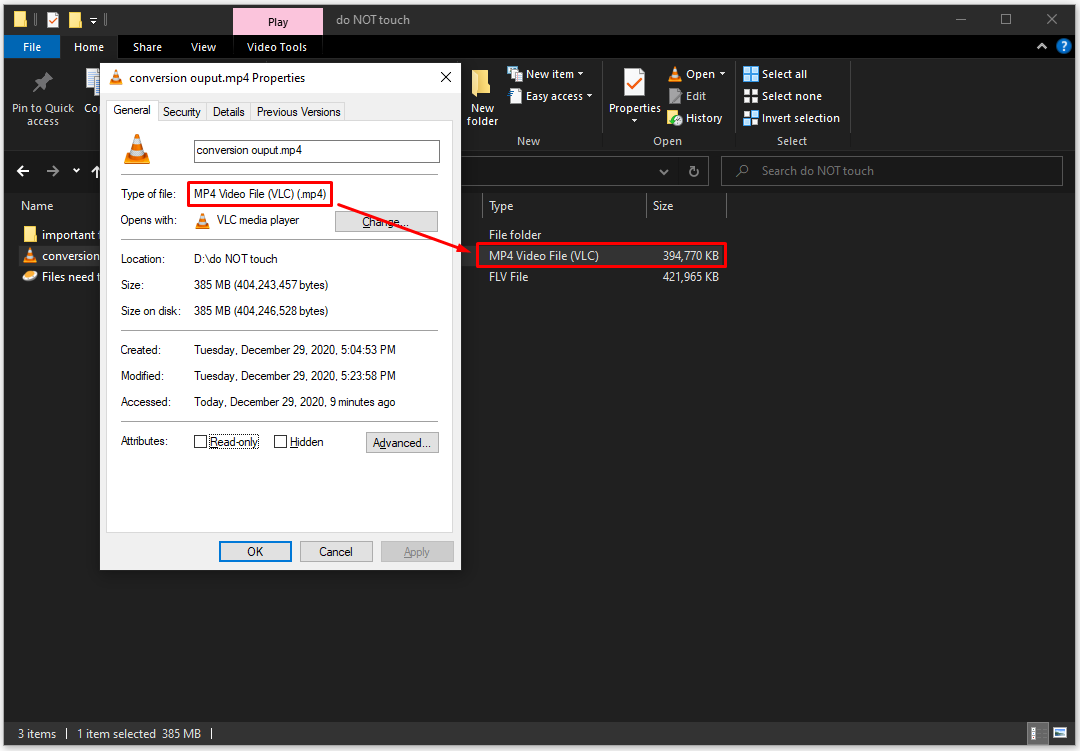Toggle the Read-only attribute checkbox

click(x=200, y=442)
